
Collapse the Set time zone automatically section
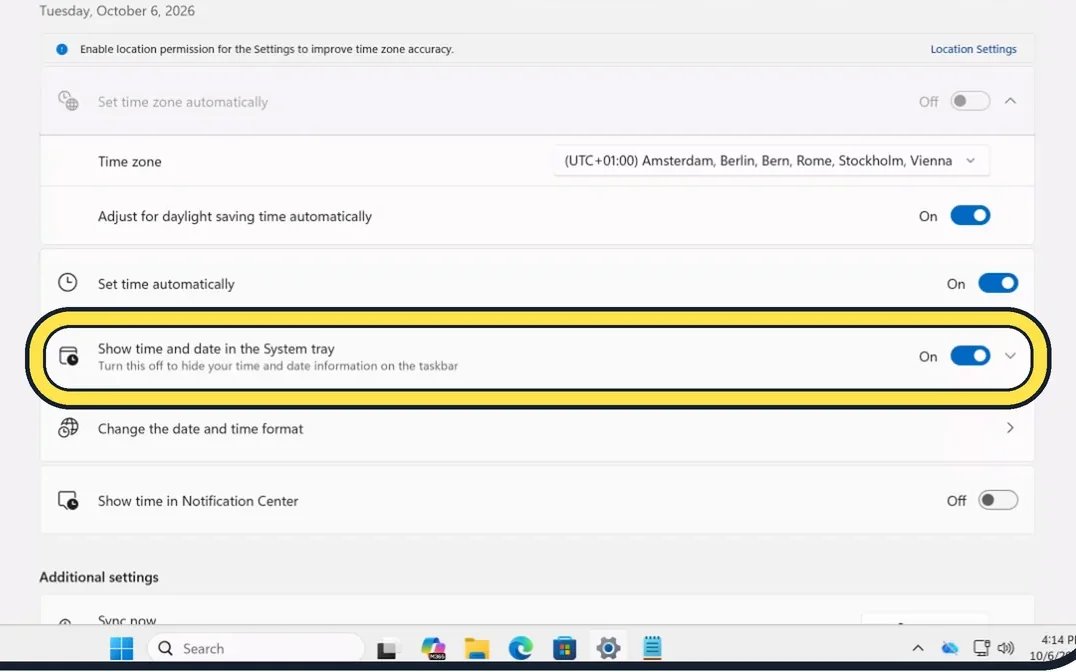pyautogui.click(x=1010, y=102)
